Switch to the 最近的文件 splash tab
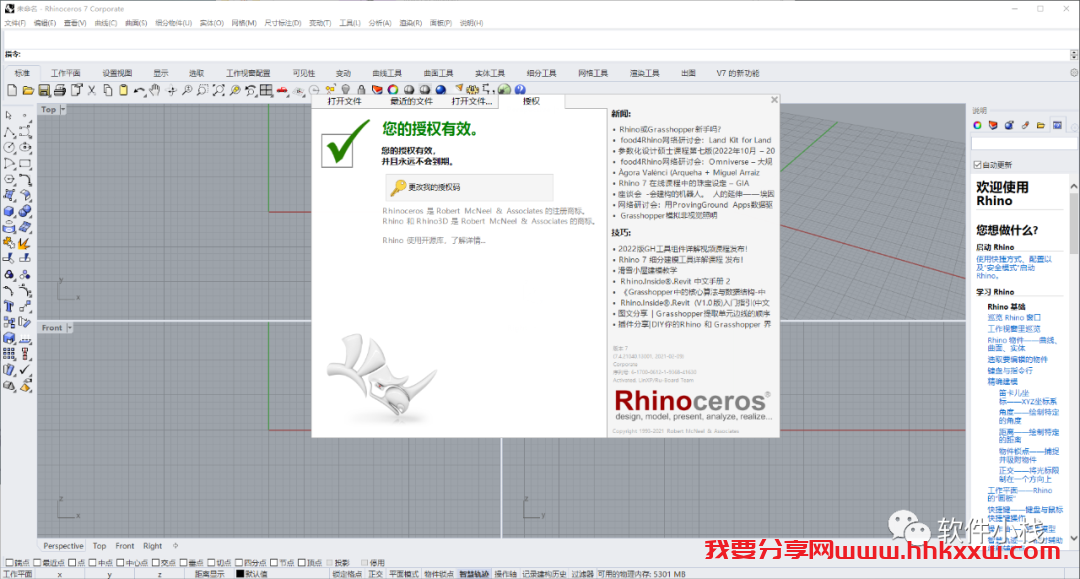Screen dimensions: 1080x579 point(411,101)
